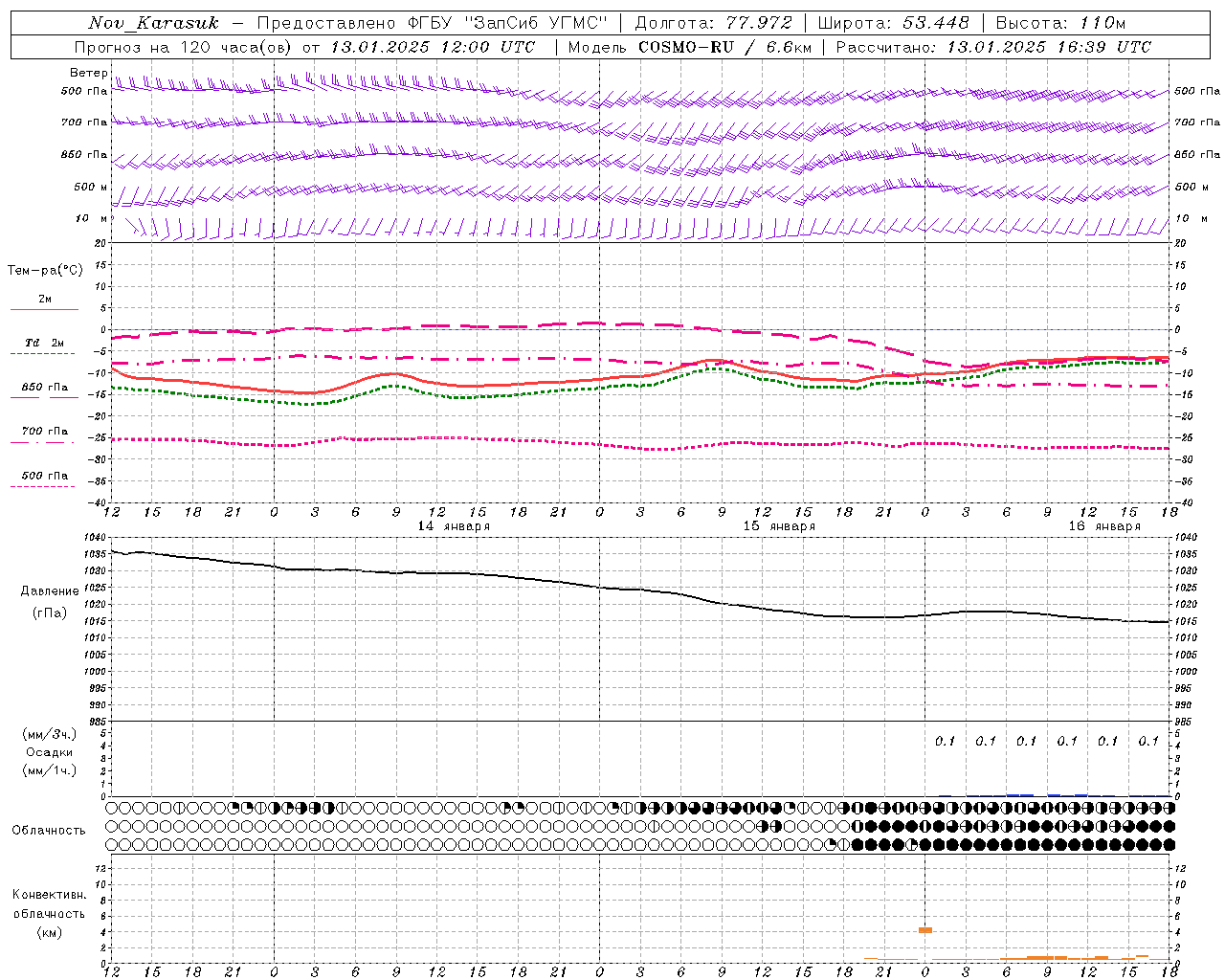Viewport: 1225px width, 980px height.
Task: Click the 'Давление' pressure panel label
Action: tap(50, 591)
